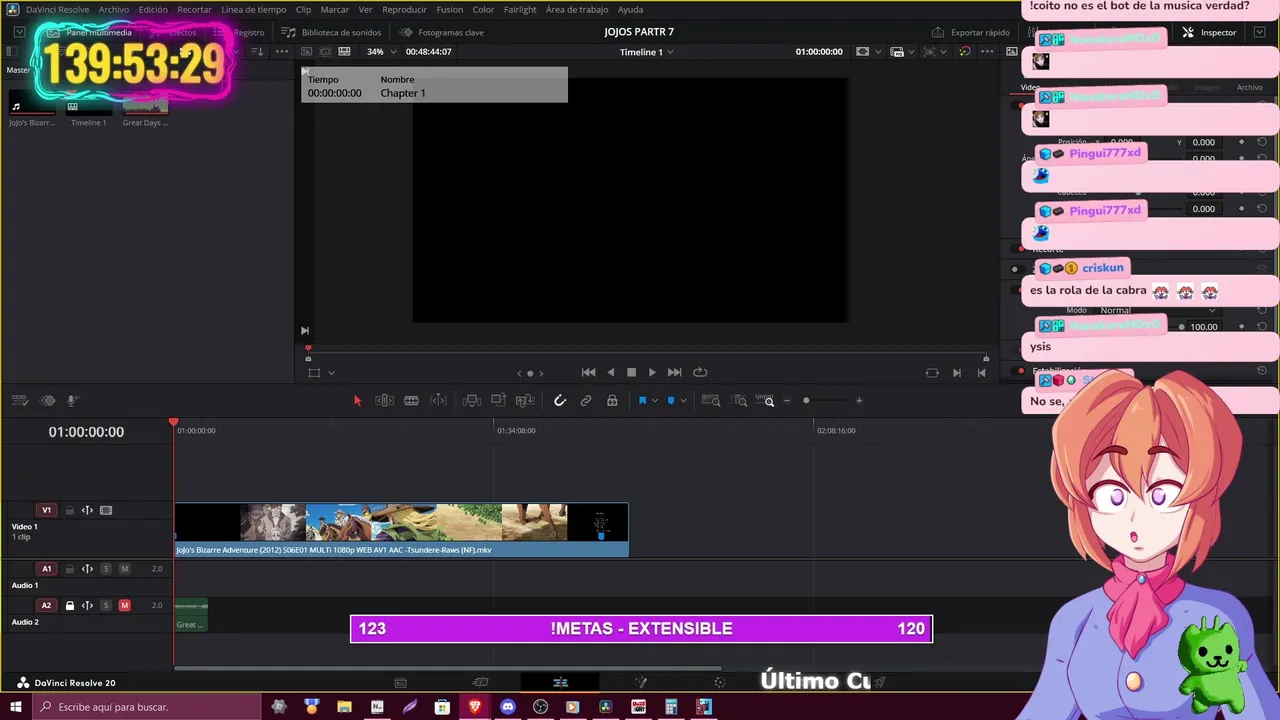Open the Ayuda menu

tap(630, 9)
